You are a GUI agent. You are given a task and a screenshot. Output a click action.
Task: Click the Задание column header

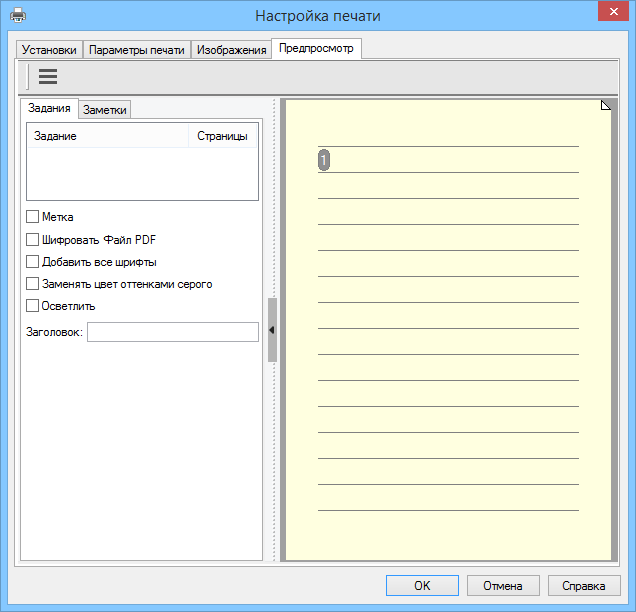108,136
